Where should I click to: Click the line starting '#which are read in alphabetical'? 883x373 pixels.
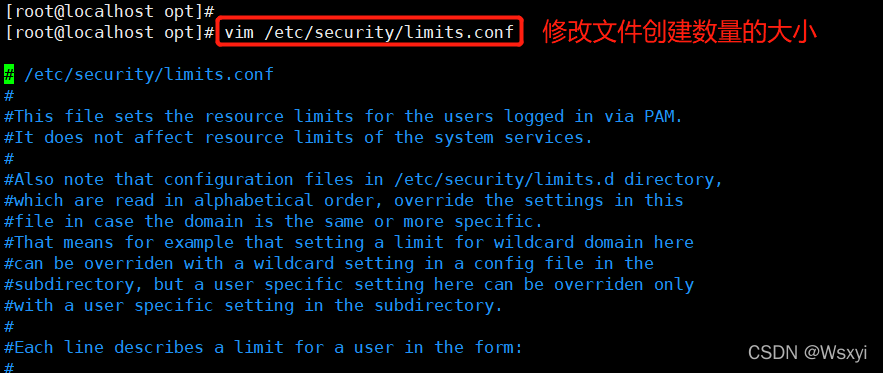[x=344, y=201]
